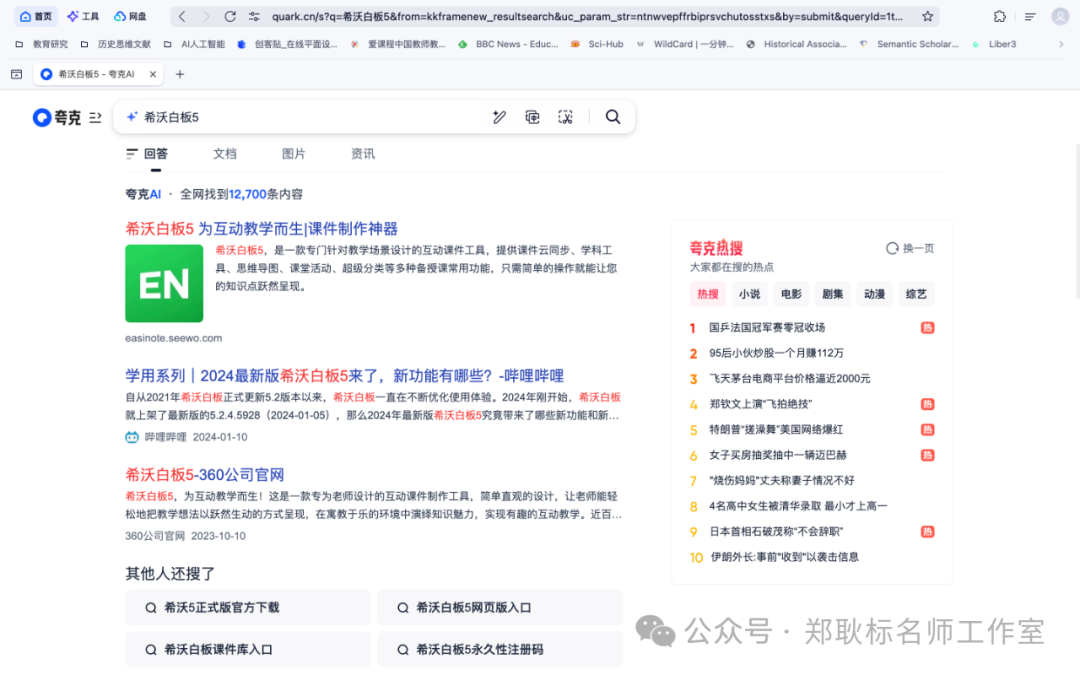Click the browser address bar URL
Viewport: 1080px width, 675px height.
pyautogui.click(x=589, y=16)
